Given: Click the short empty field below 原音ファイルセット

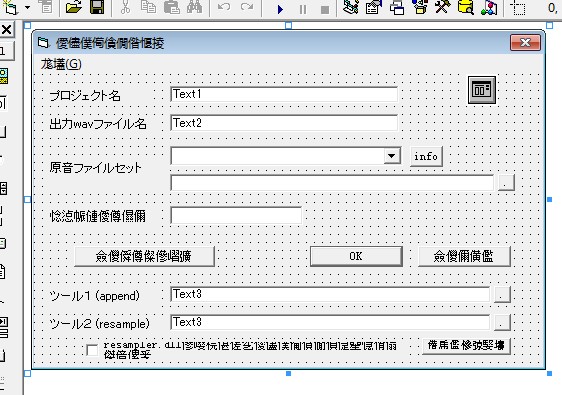Looking at the screenshot, I should coord(236,215).
